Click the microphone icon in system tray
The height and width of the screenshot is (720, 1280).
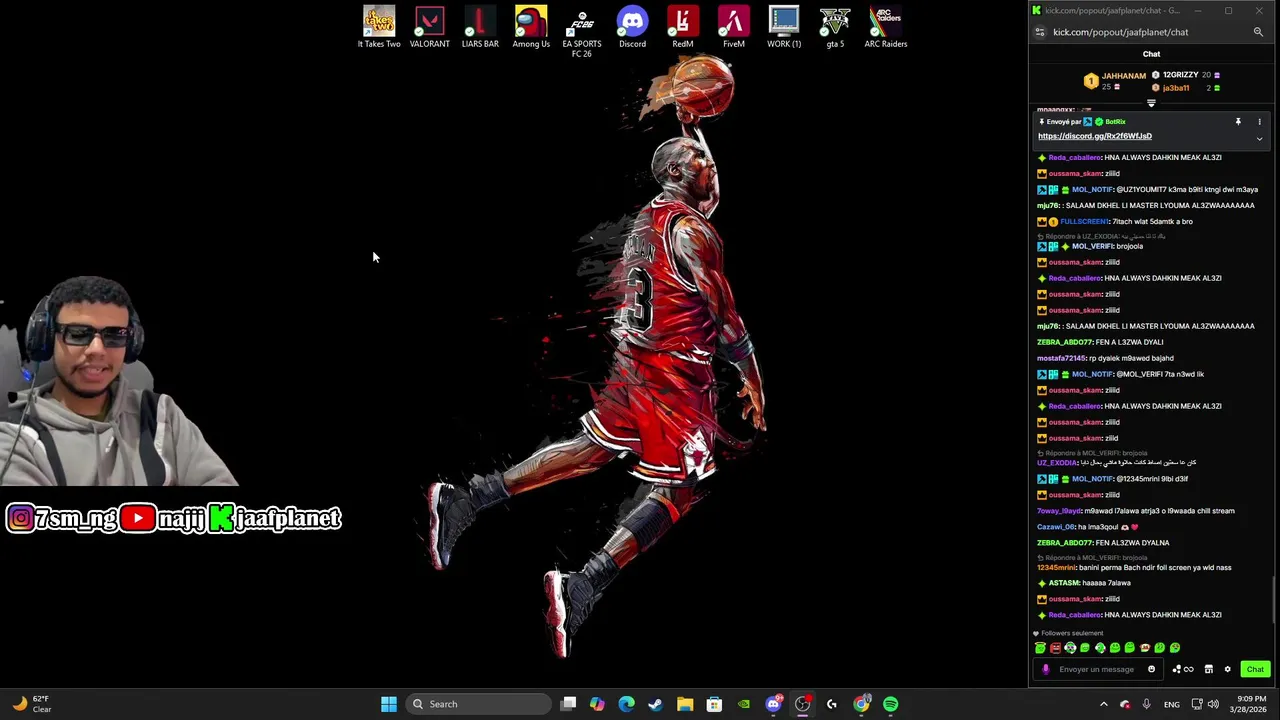[x=1146, y=705]
